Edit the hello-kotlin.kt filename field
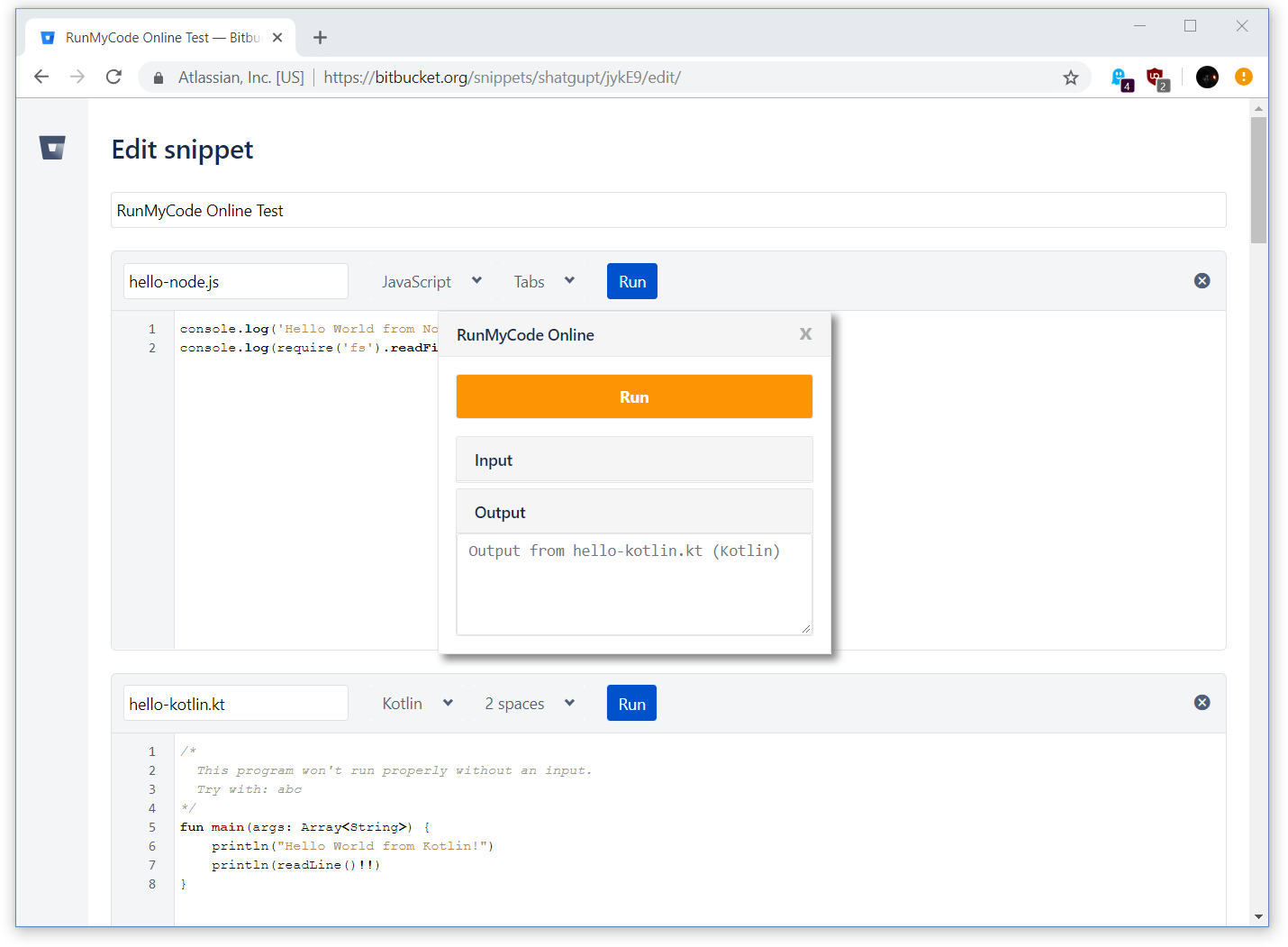The height and width of the screenshot is (947, 1288). (236, 704)
